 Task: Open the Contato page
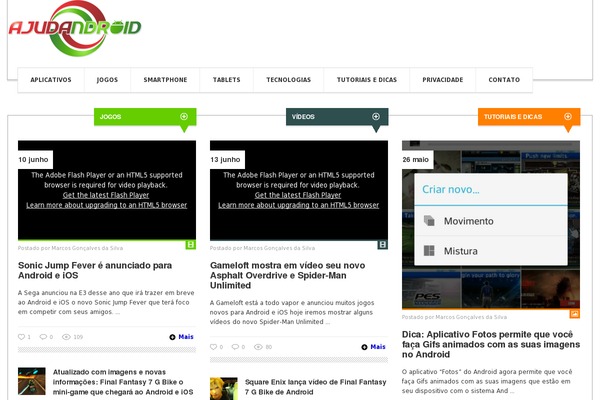(x=504, y=80)
